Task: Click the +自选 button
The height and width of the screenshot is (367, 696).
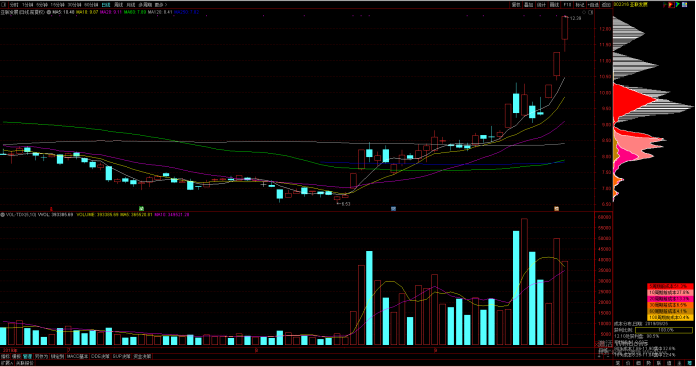Action: [x=593, y=4]
